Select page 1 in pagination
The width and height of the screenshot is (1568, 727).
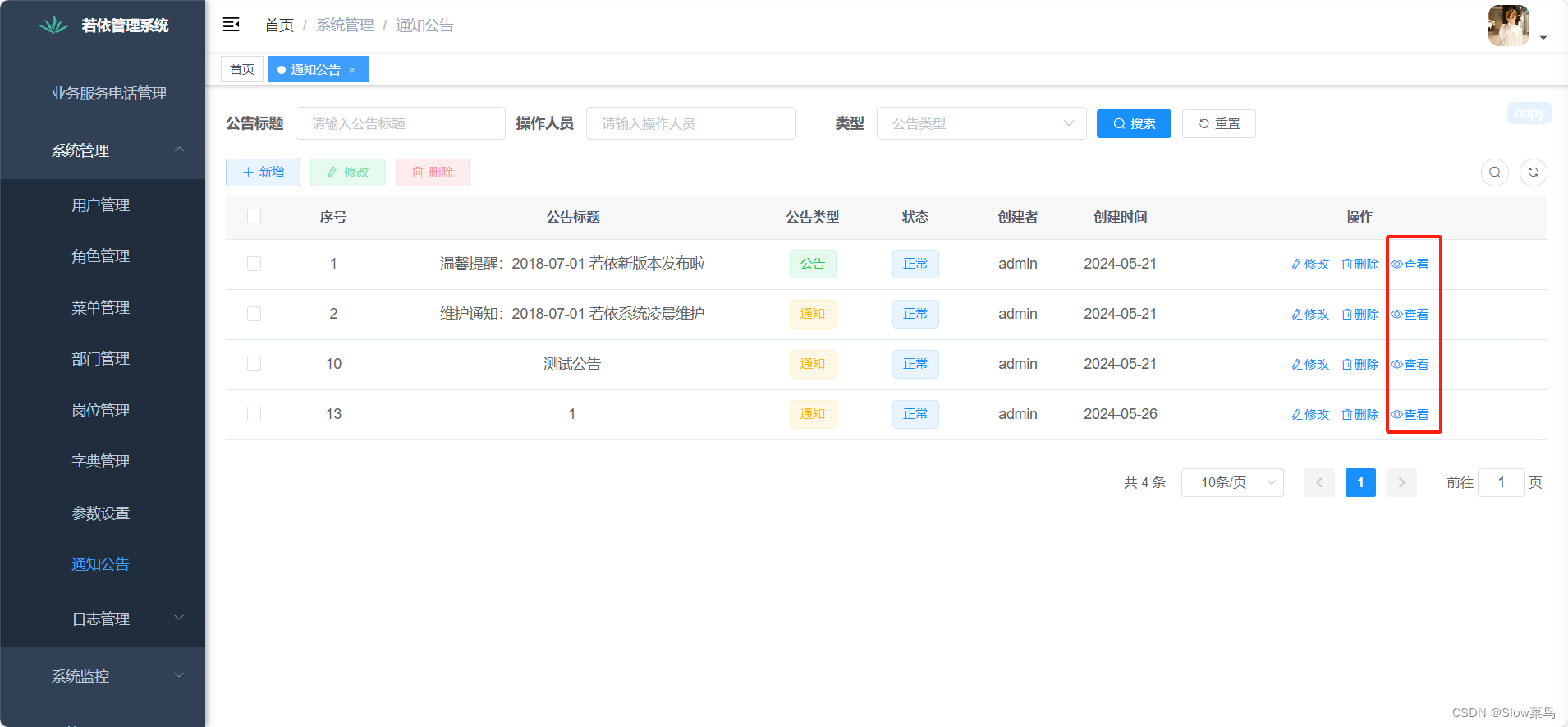point(1360,482)
